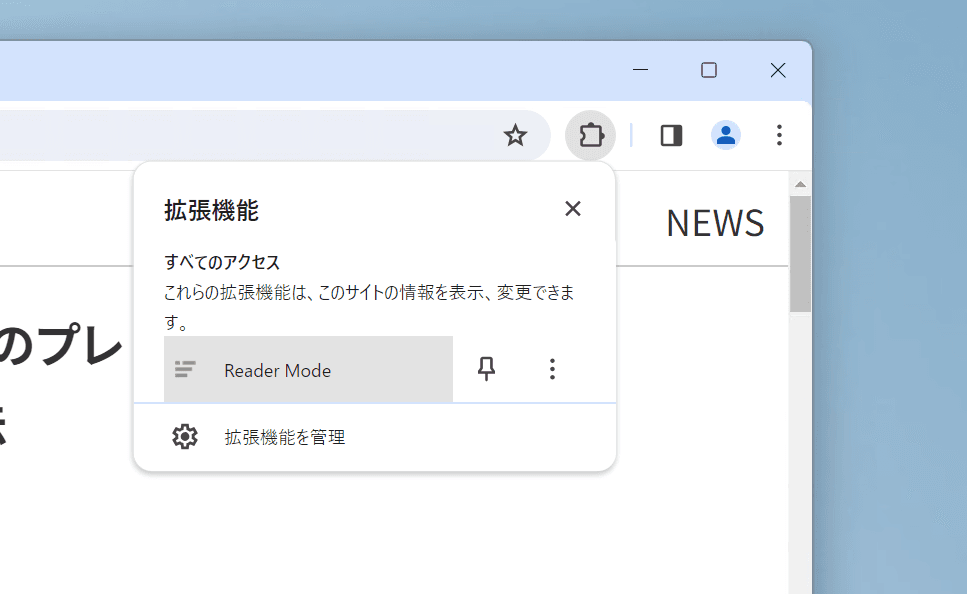This screenshot has height=594, width=967.
Task: Minimize the browser window
Action: click(641, 70)
